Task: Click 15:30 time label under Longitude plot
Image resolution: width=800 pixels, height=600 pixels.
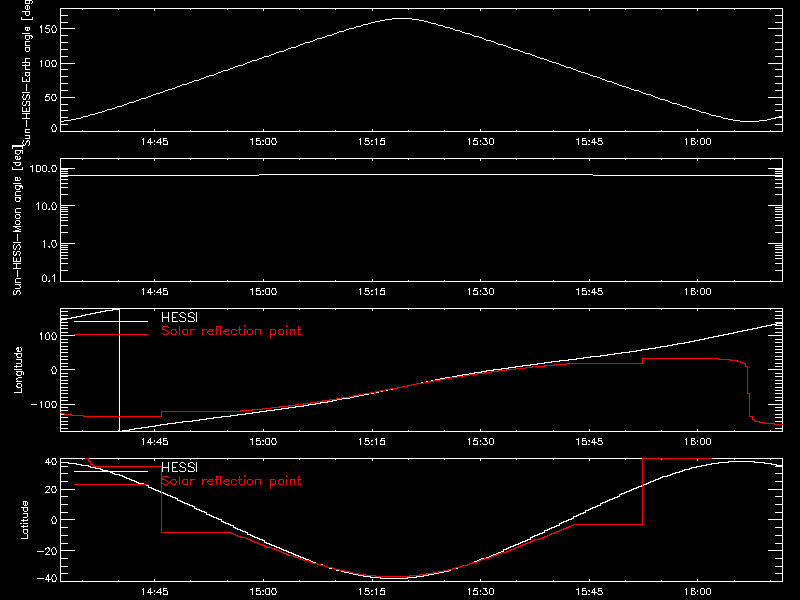Action: pyautogui.click(x=481, y=442)
